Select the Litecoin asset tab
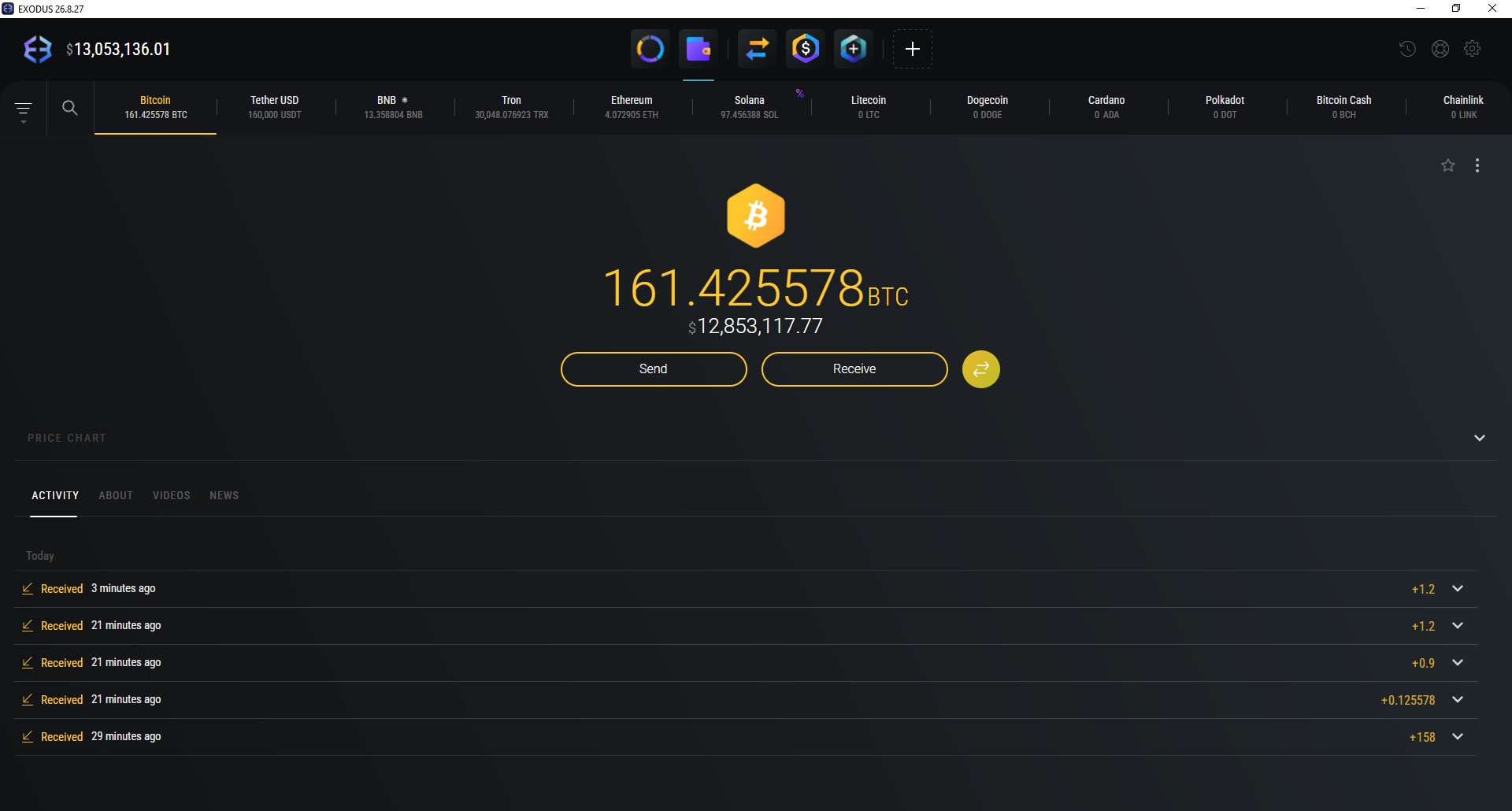This screenshot has width=1512, height=811. click(x=869, y=108)
